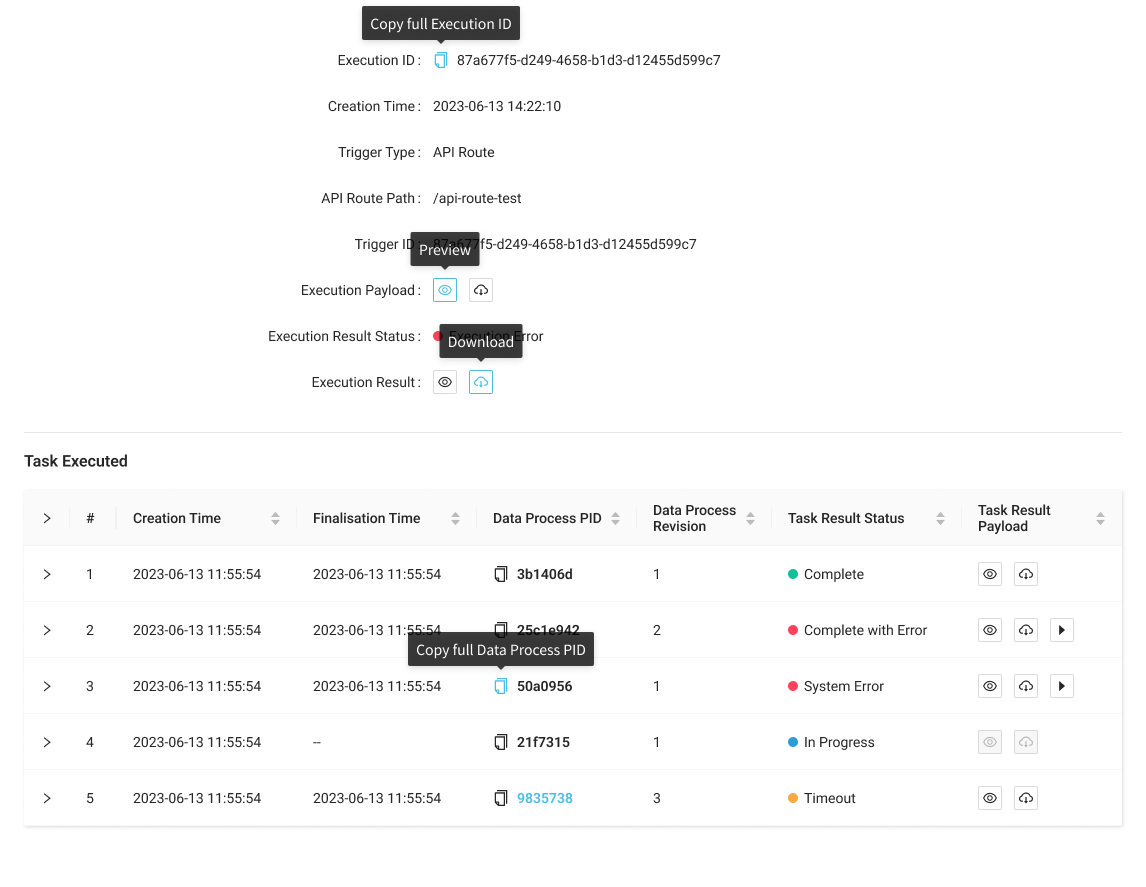
Task: Expand task row 1 details
Action: point(47,574)
